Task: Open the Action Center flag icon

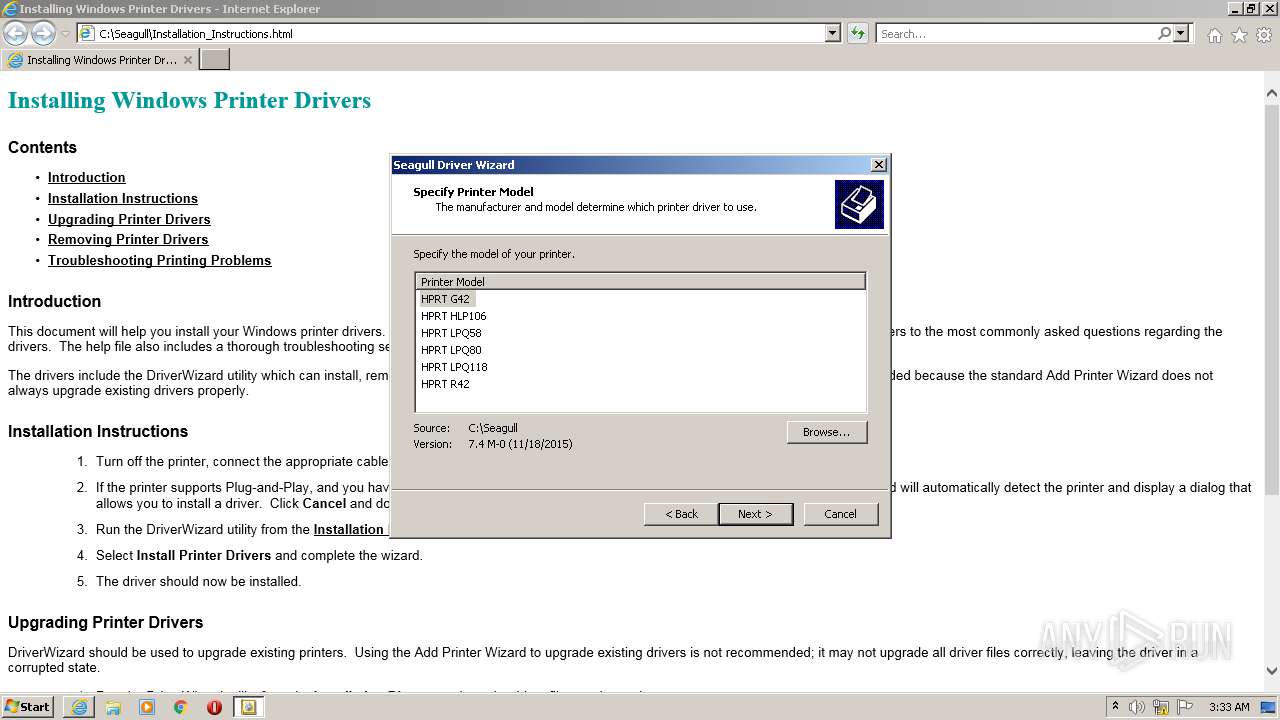Action: (x=1184, y=707)
